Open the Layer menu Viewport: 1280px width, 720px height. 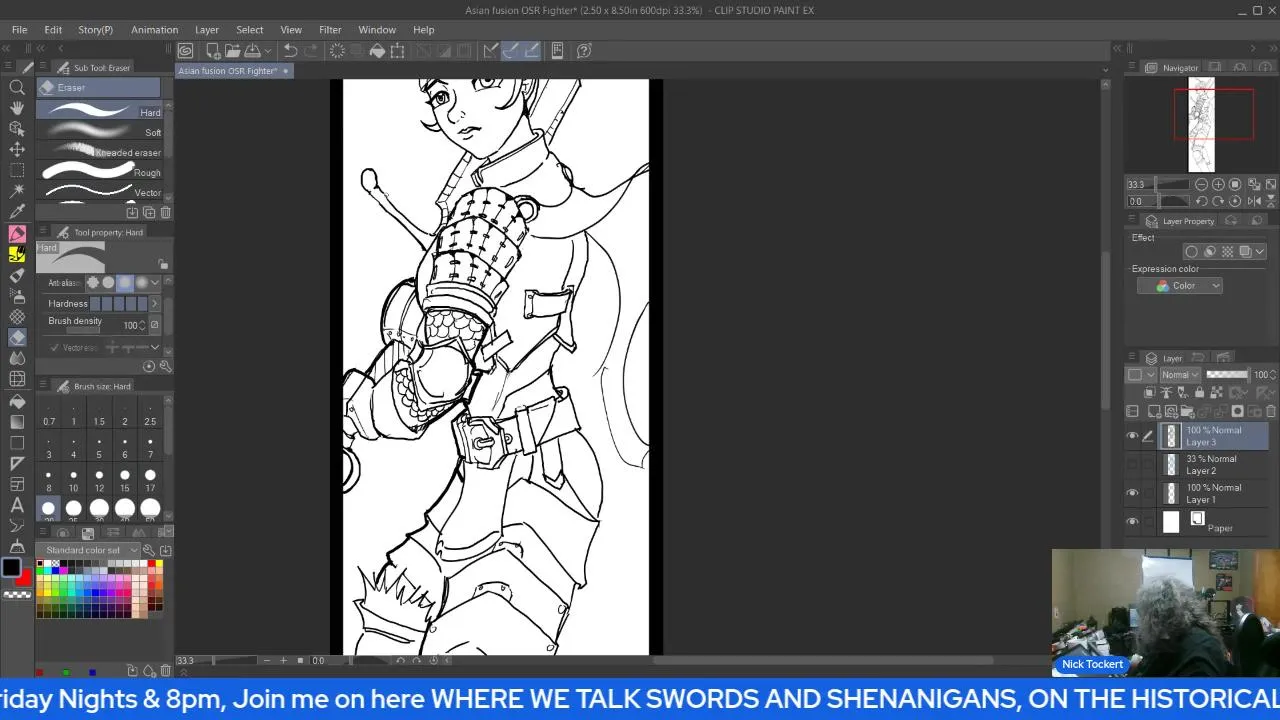tap(207, 30)
